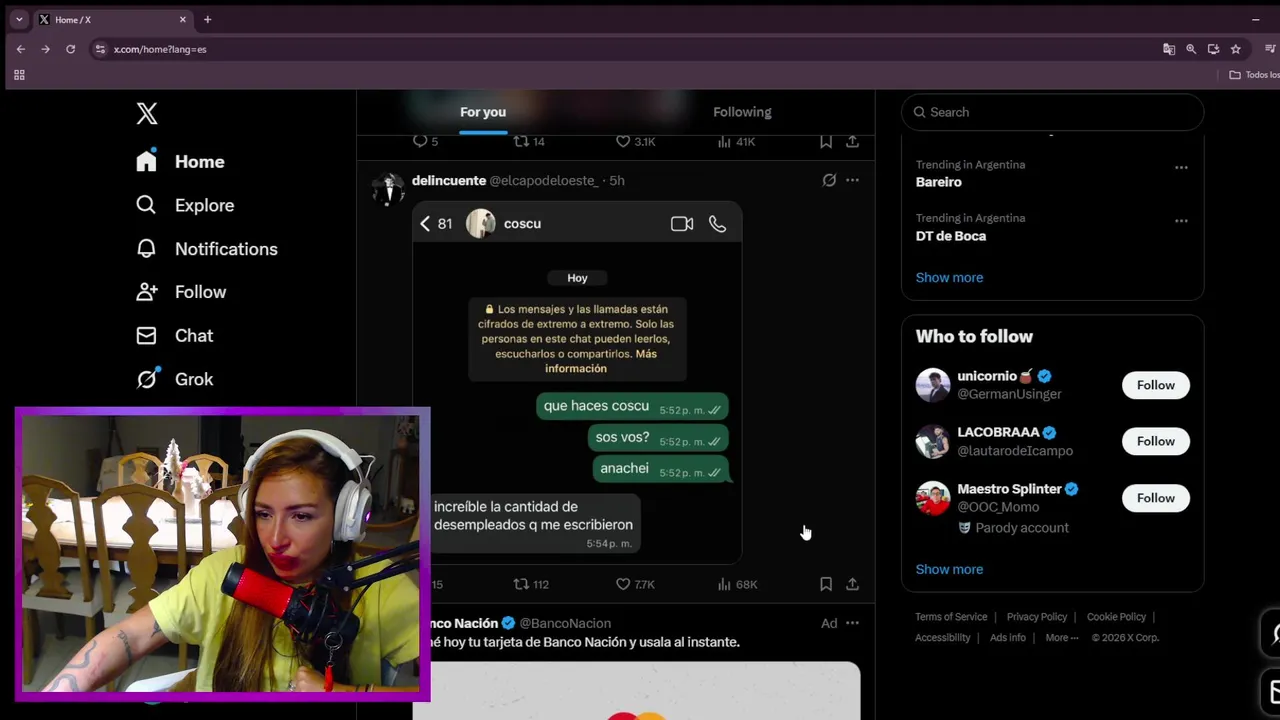Switch to the Following tab

(742, 112)
